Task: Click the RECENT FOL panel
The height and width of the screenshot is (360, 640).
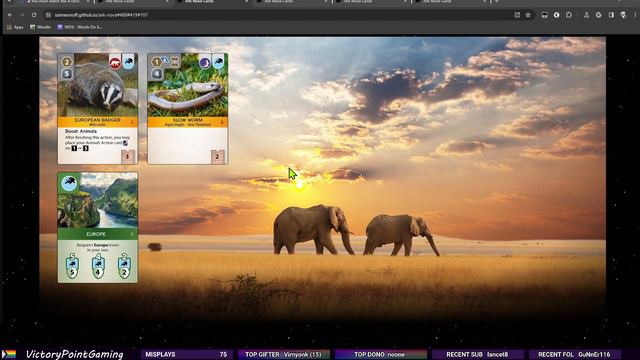Action: click(x=575, y=354)
